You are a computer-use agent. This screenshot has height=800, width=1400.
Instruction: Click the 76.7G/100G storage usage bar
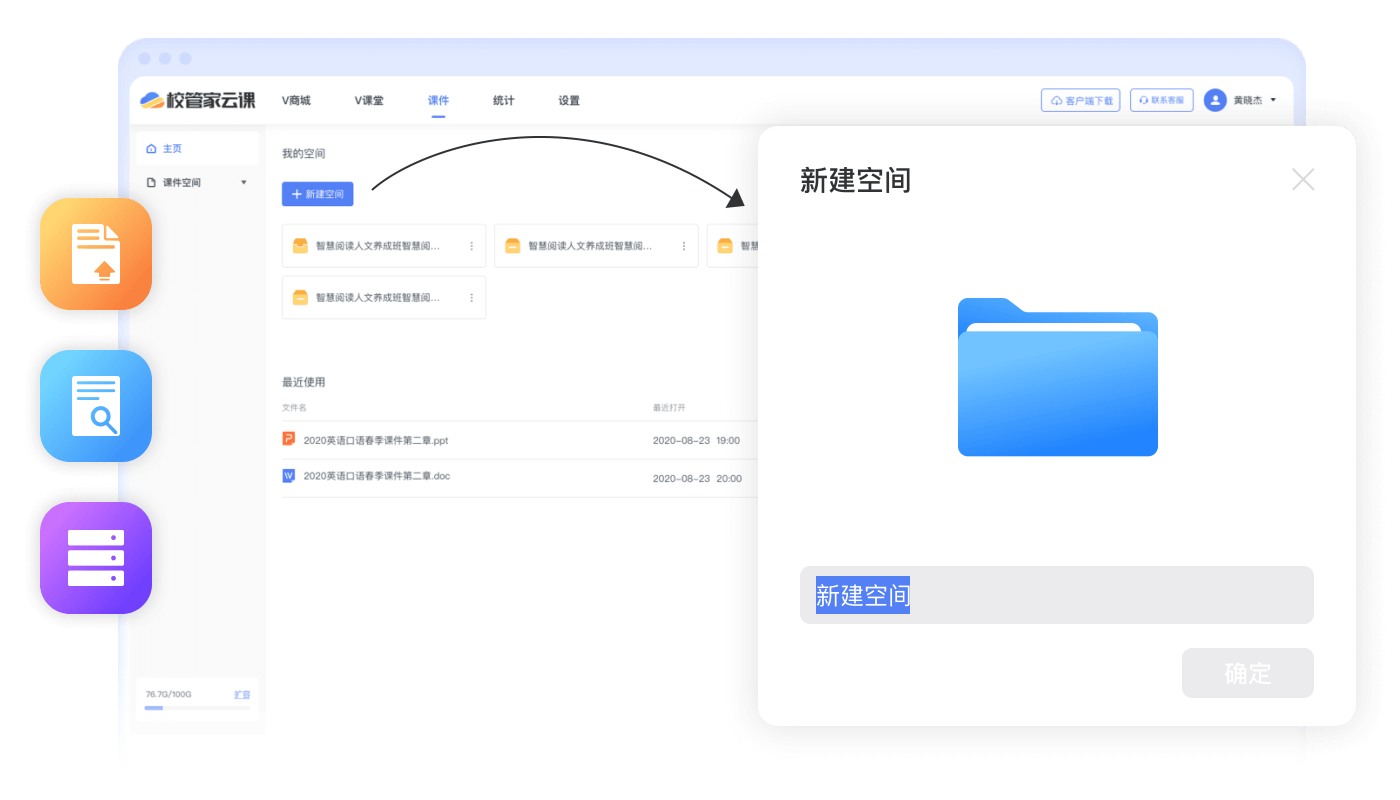click(x=197, y=707)
